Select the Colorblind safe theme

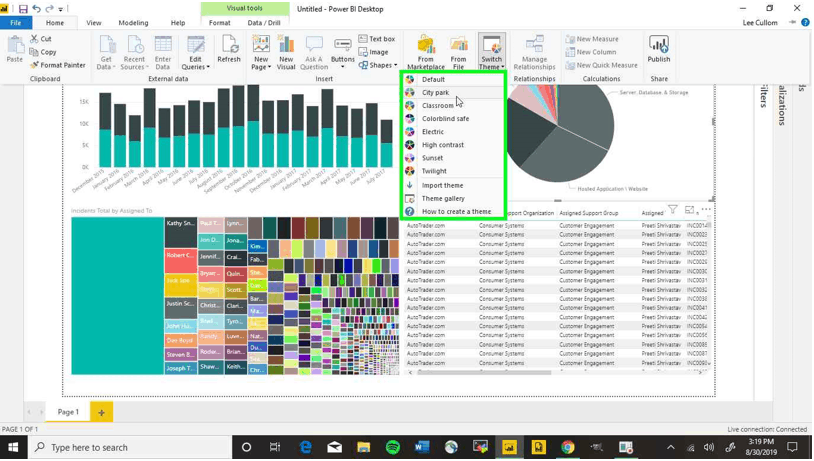coord(453,118)
